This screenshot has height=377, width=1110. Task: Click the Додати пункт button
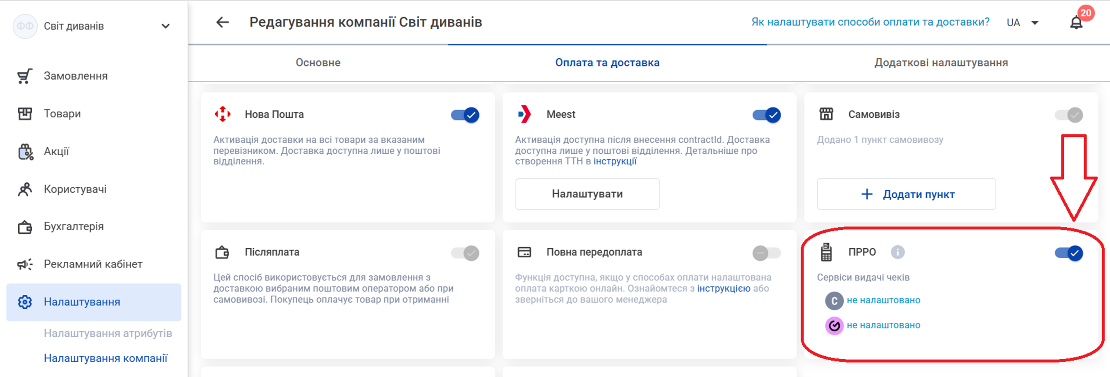tap(906, 194)
